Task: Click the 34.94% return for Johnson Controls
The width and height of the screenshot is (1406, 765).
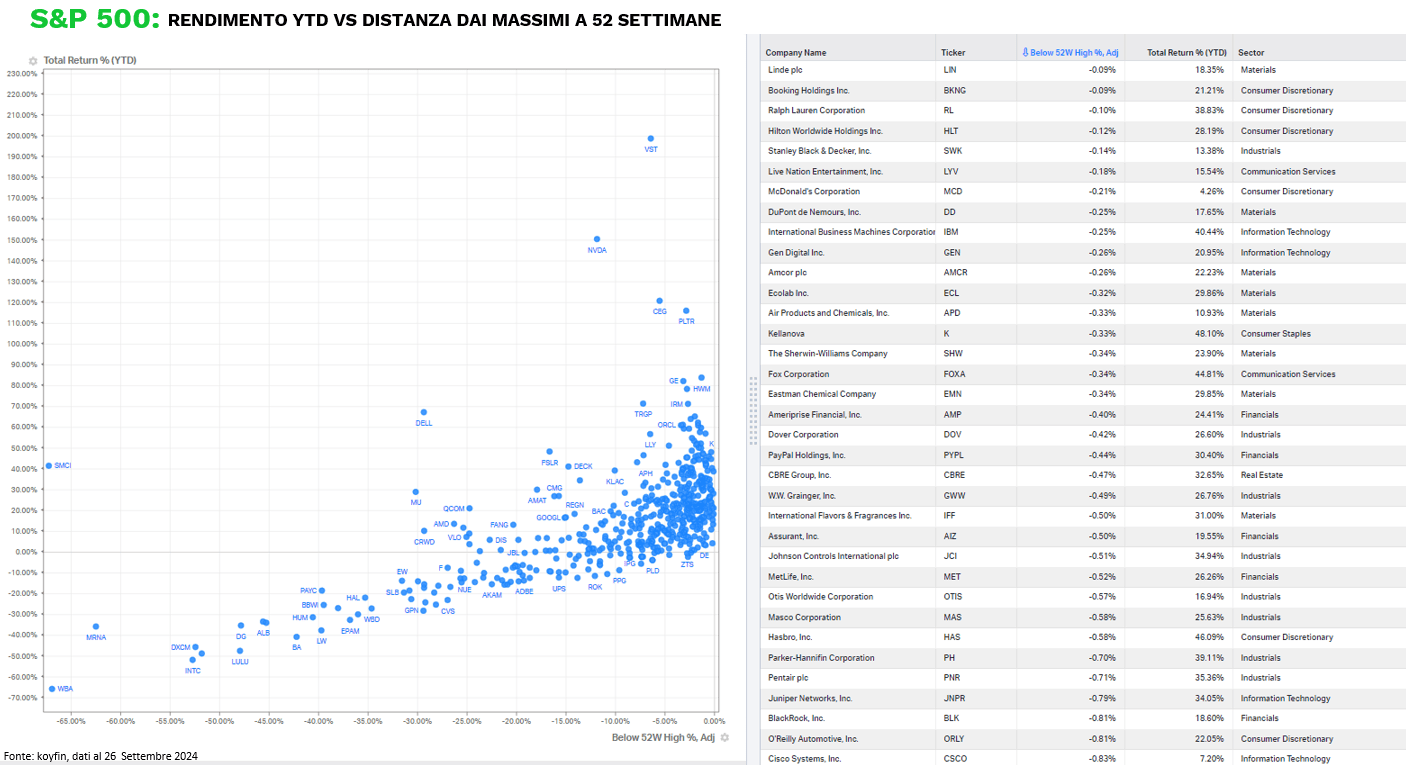Action: [x=1209, y=556]
